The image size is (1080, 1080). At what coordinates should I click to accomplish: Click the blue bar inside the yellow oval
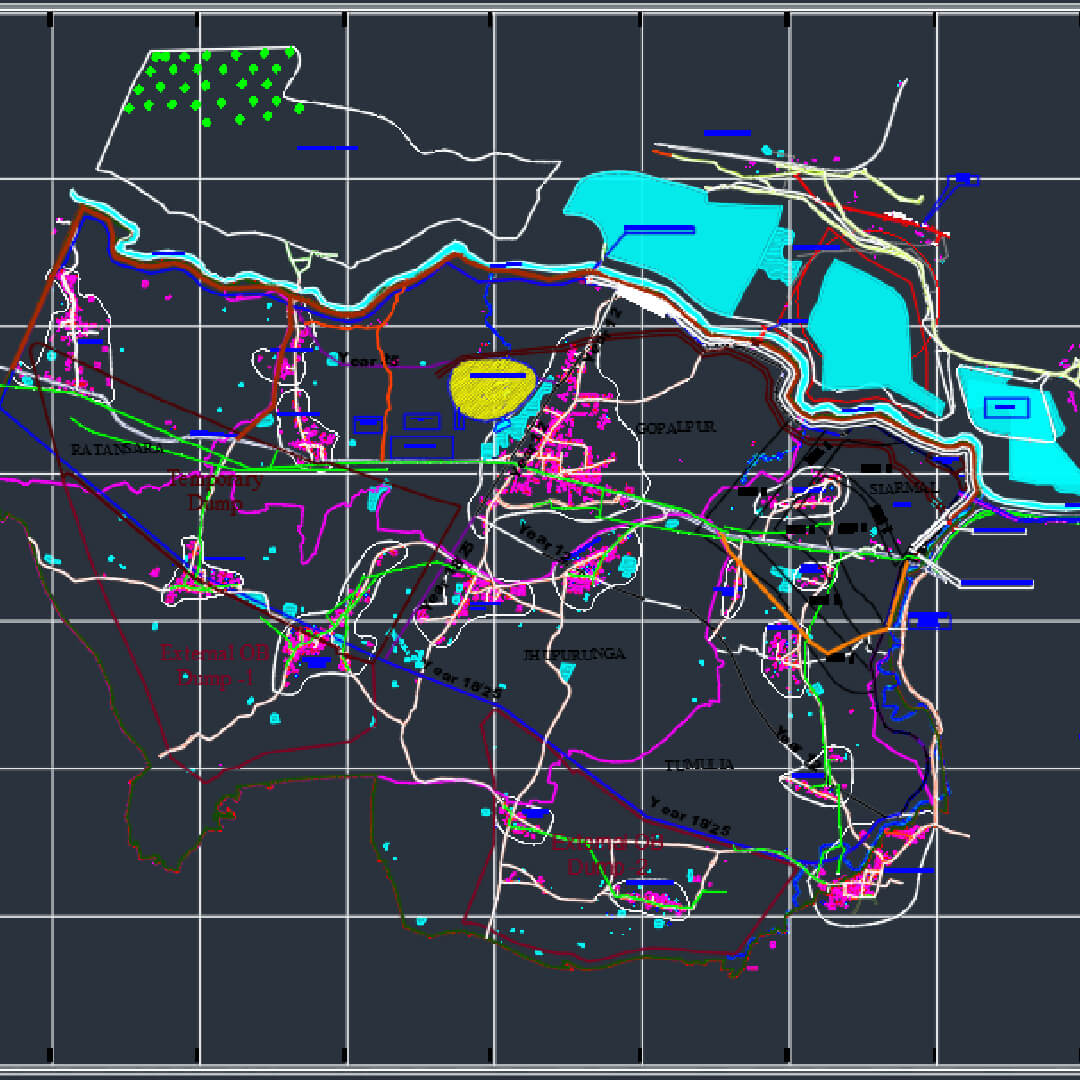pyautogui.click(x=498, y=375)
